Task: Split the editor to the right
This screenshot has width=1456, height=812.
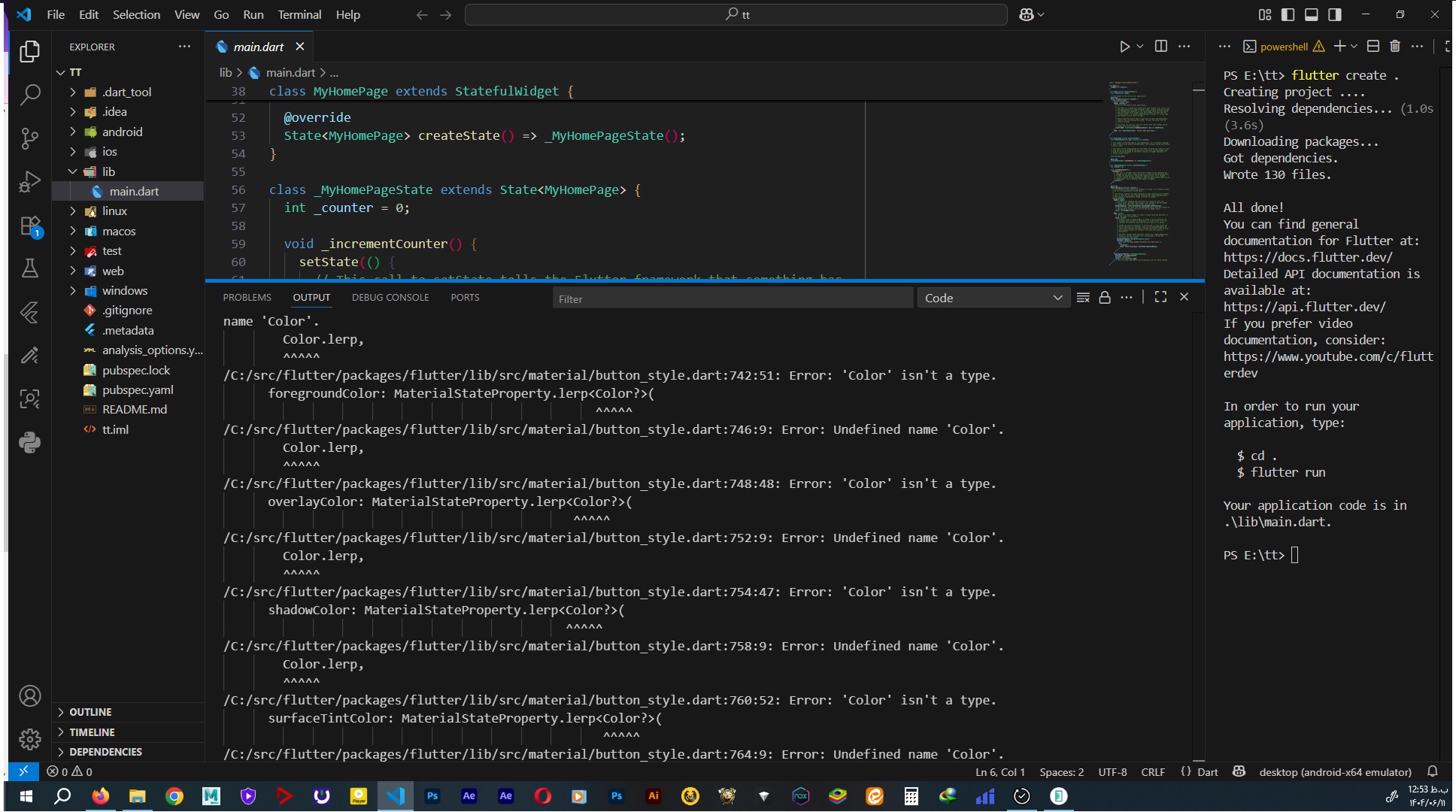Action: [1161, 47]
